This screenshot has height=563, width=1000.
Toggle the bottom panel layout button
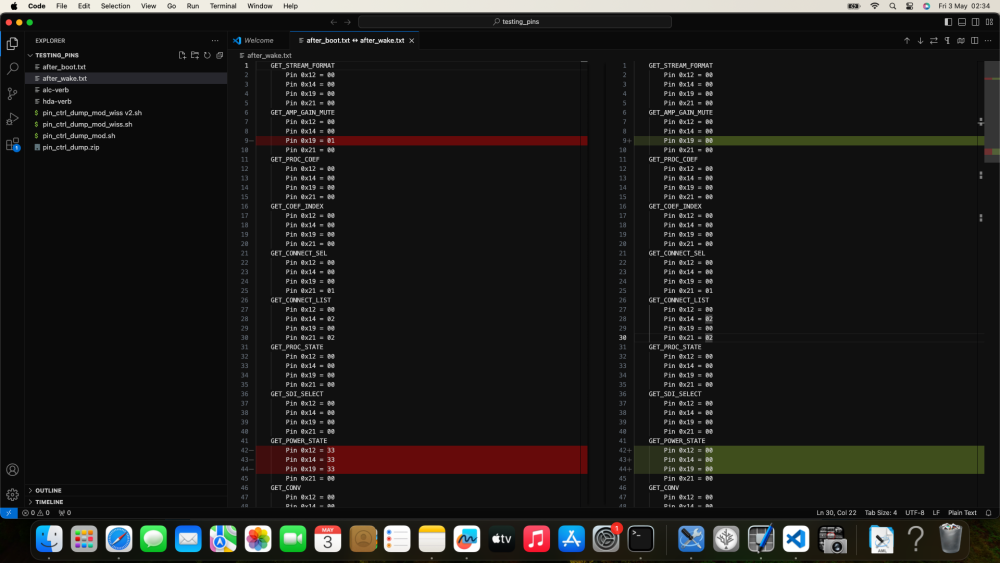(x=962, y=22)
